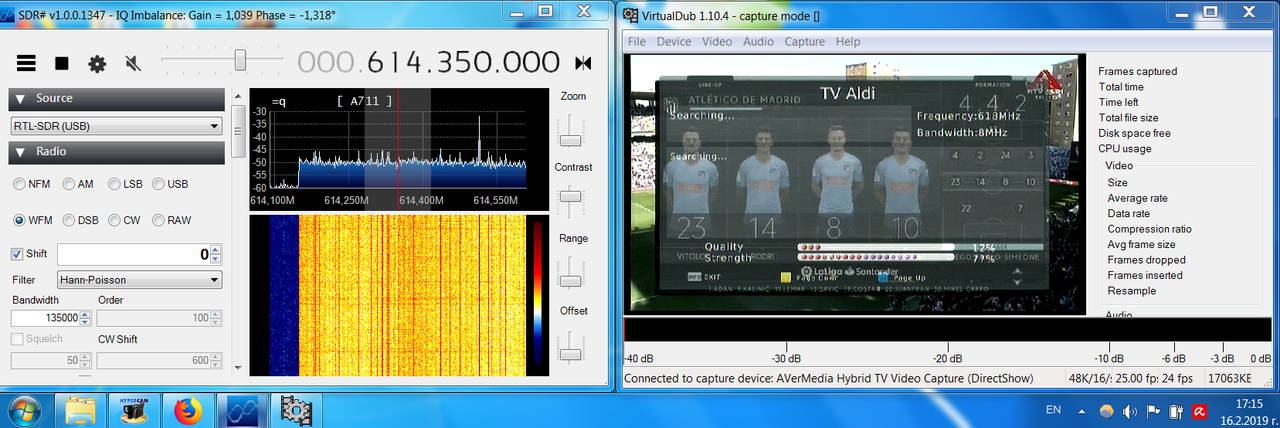Select DSB demodulation mode
The width and height of the screenshot is (1280, 428).
coord(80,220)
